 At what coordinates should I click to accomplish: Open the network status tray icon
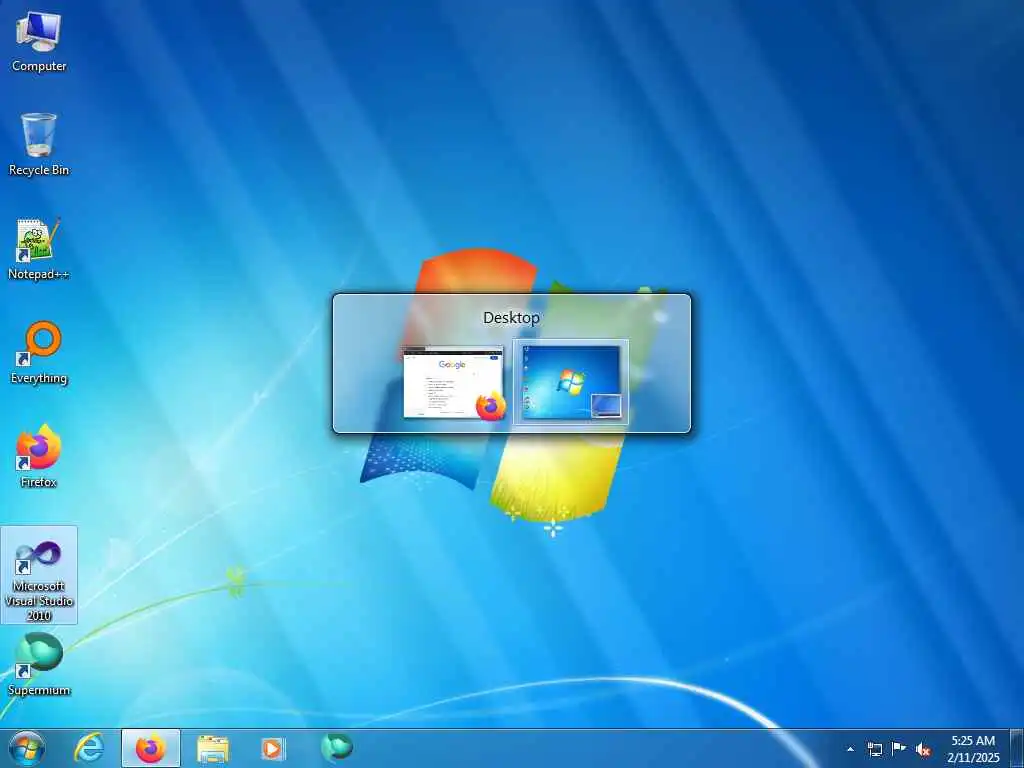tap(874, 749)
